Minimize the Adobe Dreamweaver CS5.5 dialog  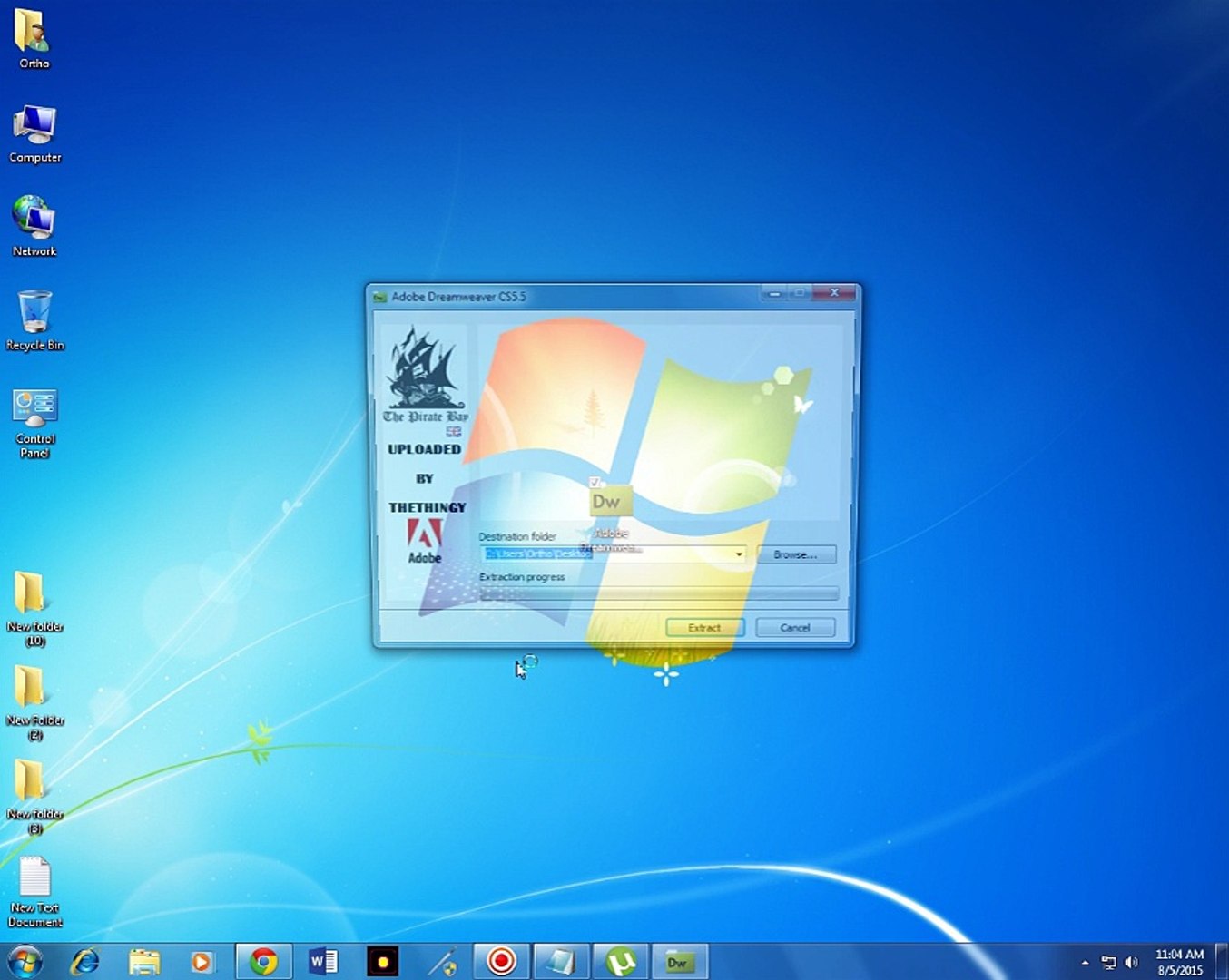(x=775, y=293)
